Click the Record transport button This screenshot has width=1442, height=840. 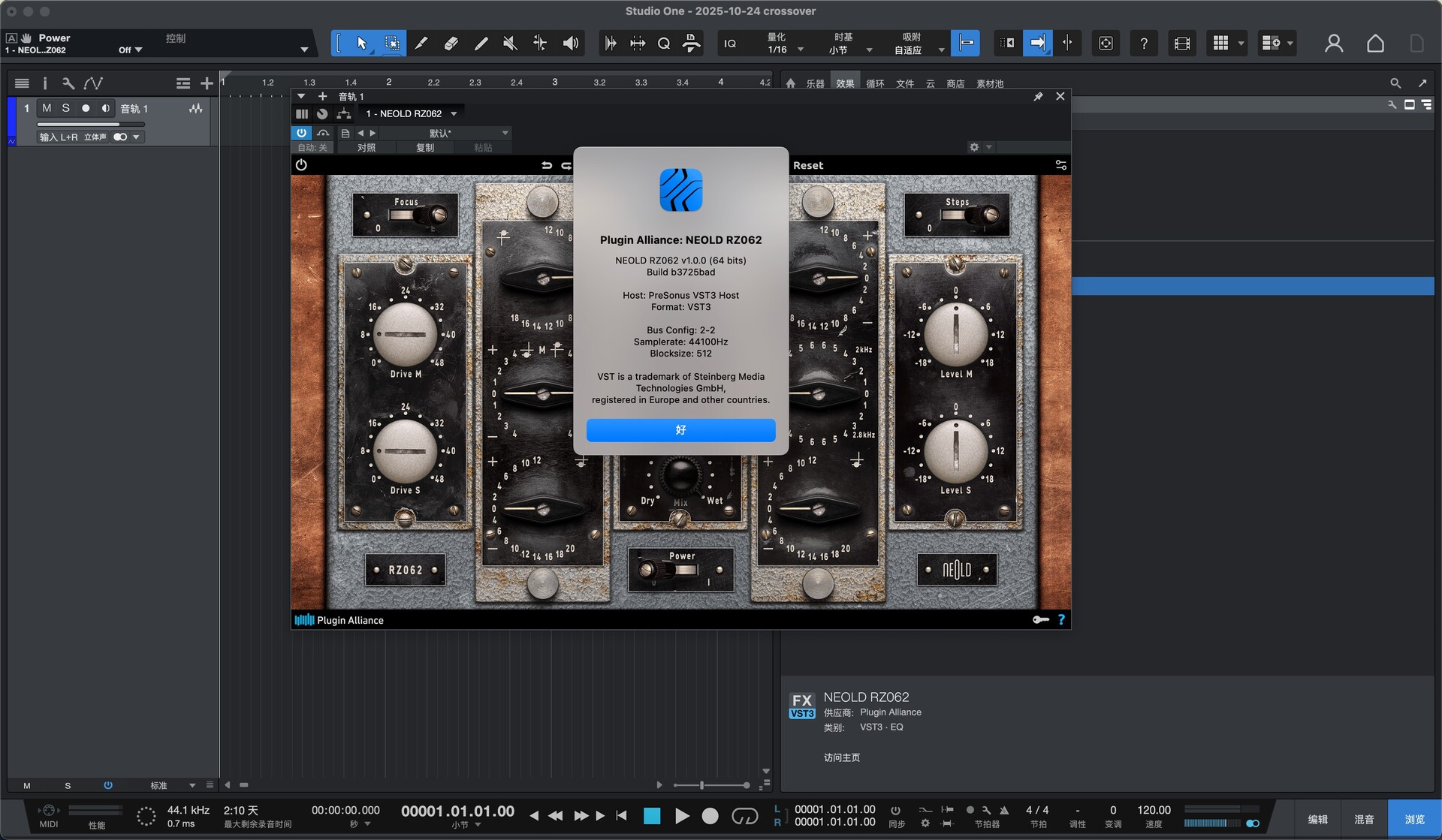(x=710, y=816)
